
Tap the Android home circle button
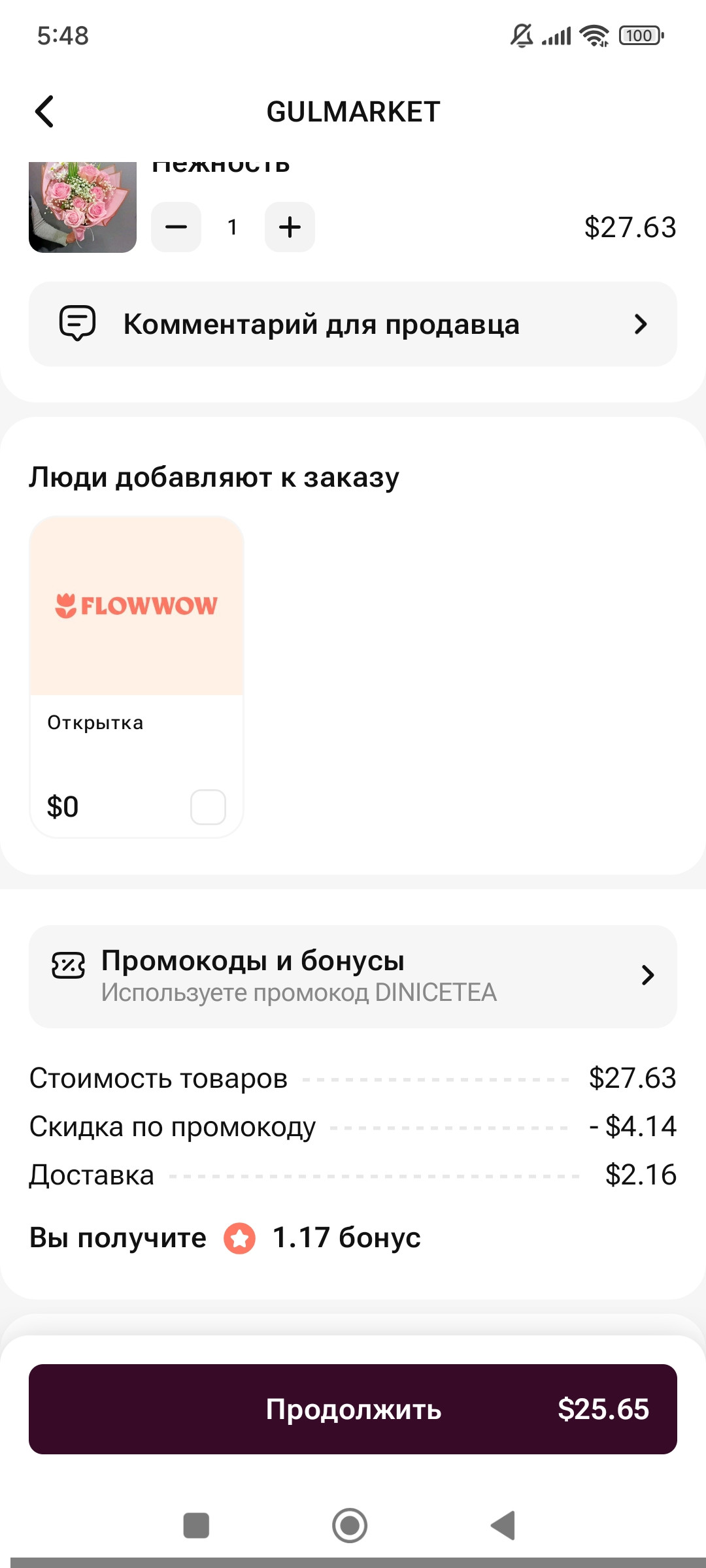[x=350, y=1526]
